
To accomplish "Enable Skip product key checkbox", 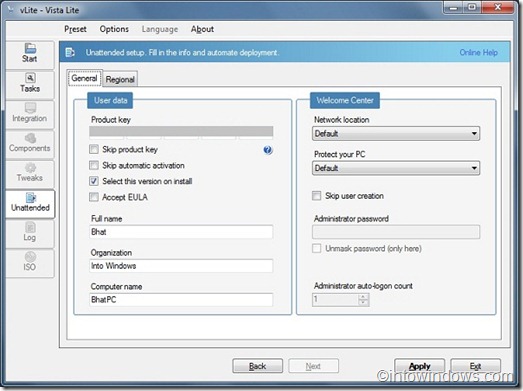I will point(94,149).
